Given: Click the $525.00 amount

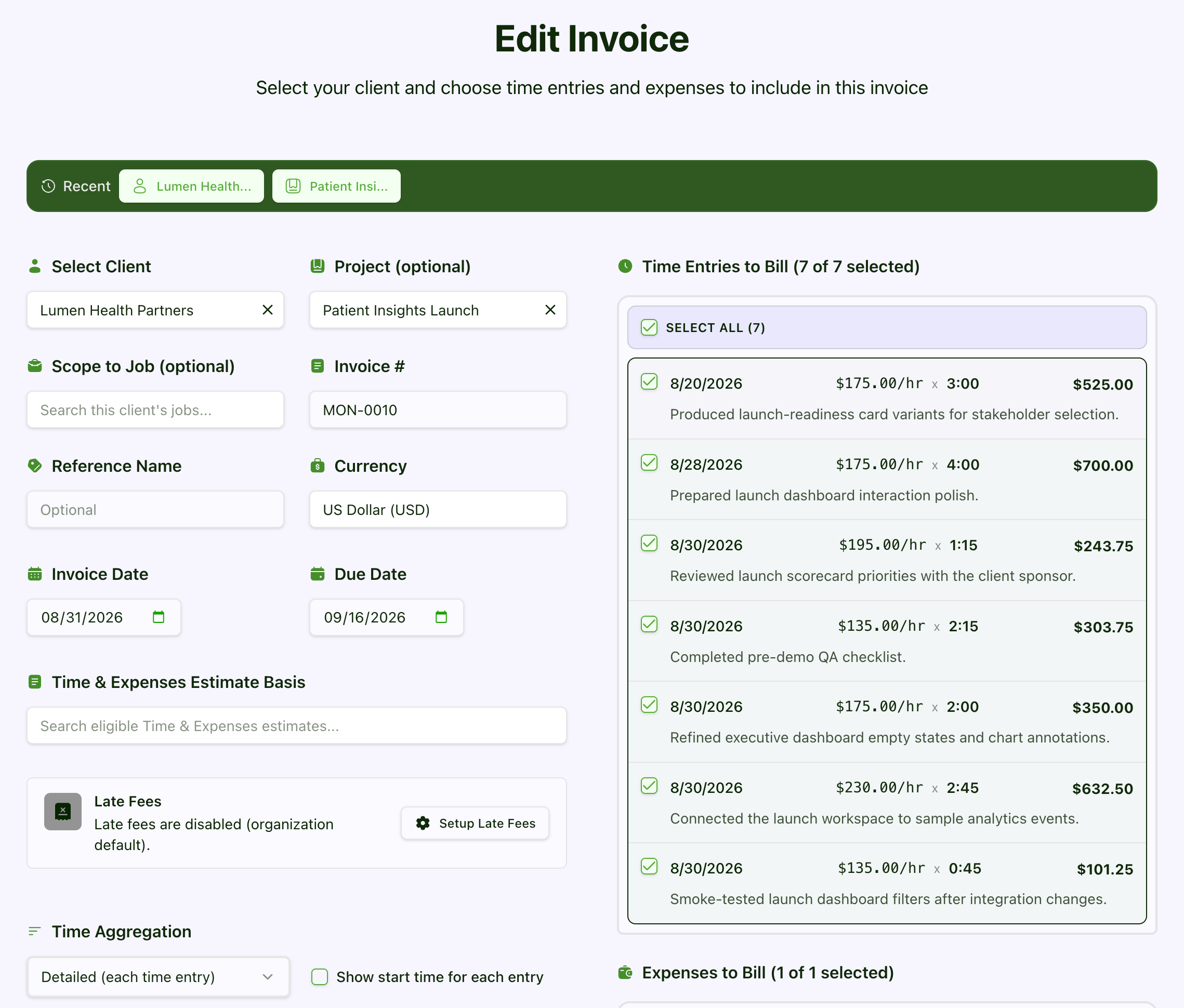Looking at the screenshot, I should click(1103, 384).
